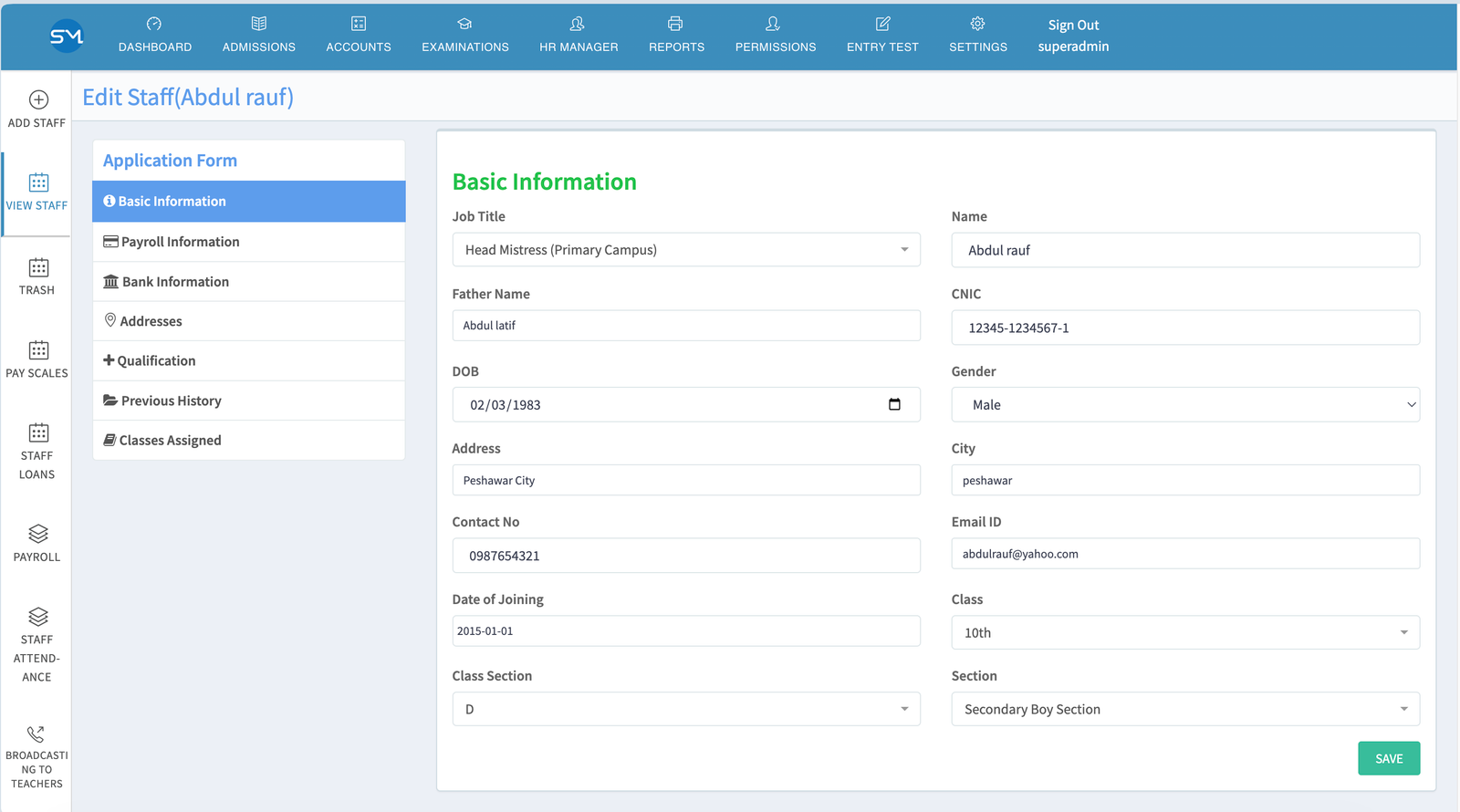Open the Pay Scales sidebar icon
This screenshot has width=1460, height=812.
(38, 350)
